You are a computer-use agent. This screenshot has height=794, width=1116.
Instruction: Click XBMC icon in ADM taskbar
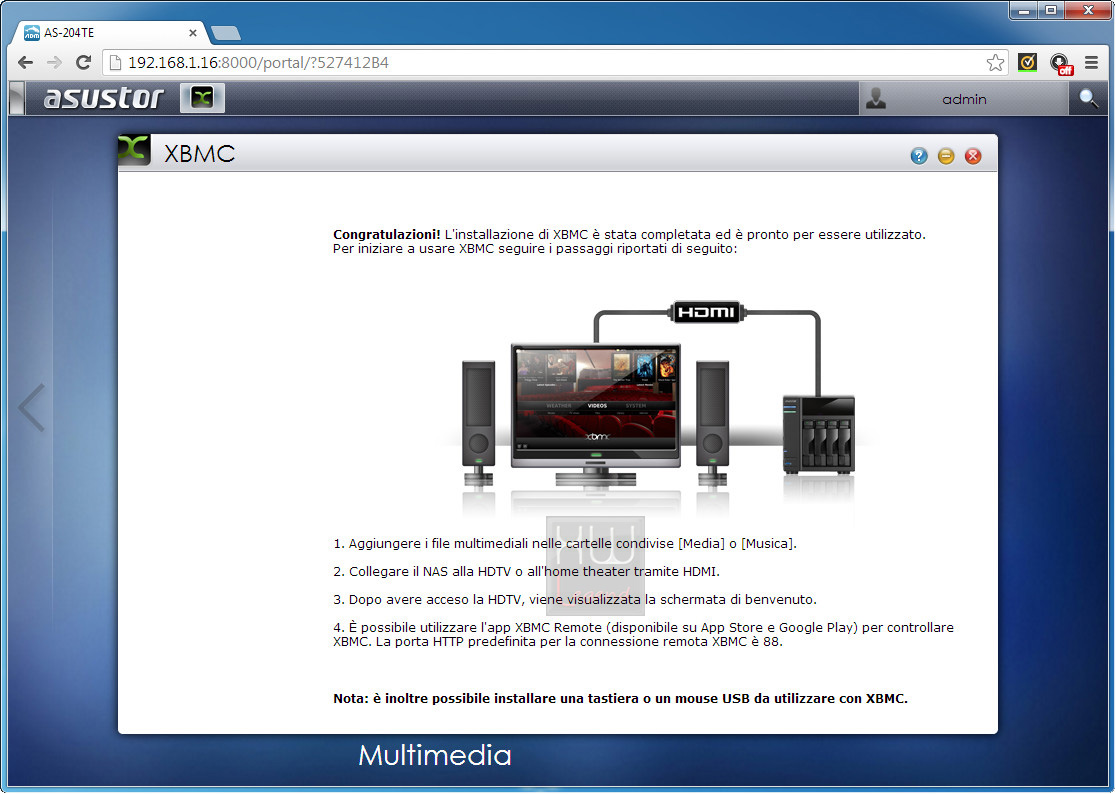[202, 97]
